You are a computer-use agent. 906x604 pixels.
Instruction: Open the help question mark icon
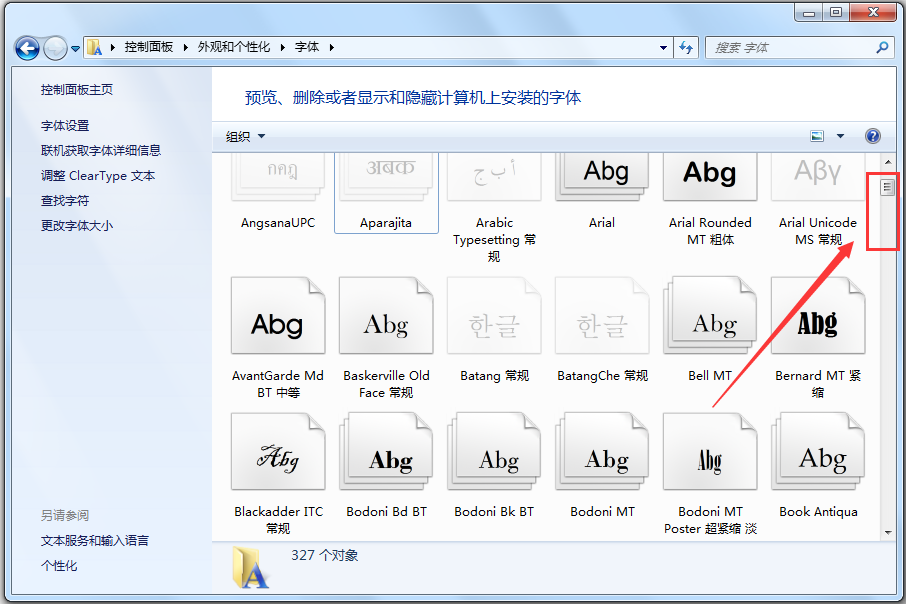tap(872, 136)
